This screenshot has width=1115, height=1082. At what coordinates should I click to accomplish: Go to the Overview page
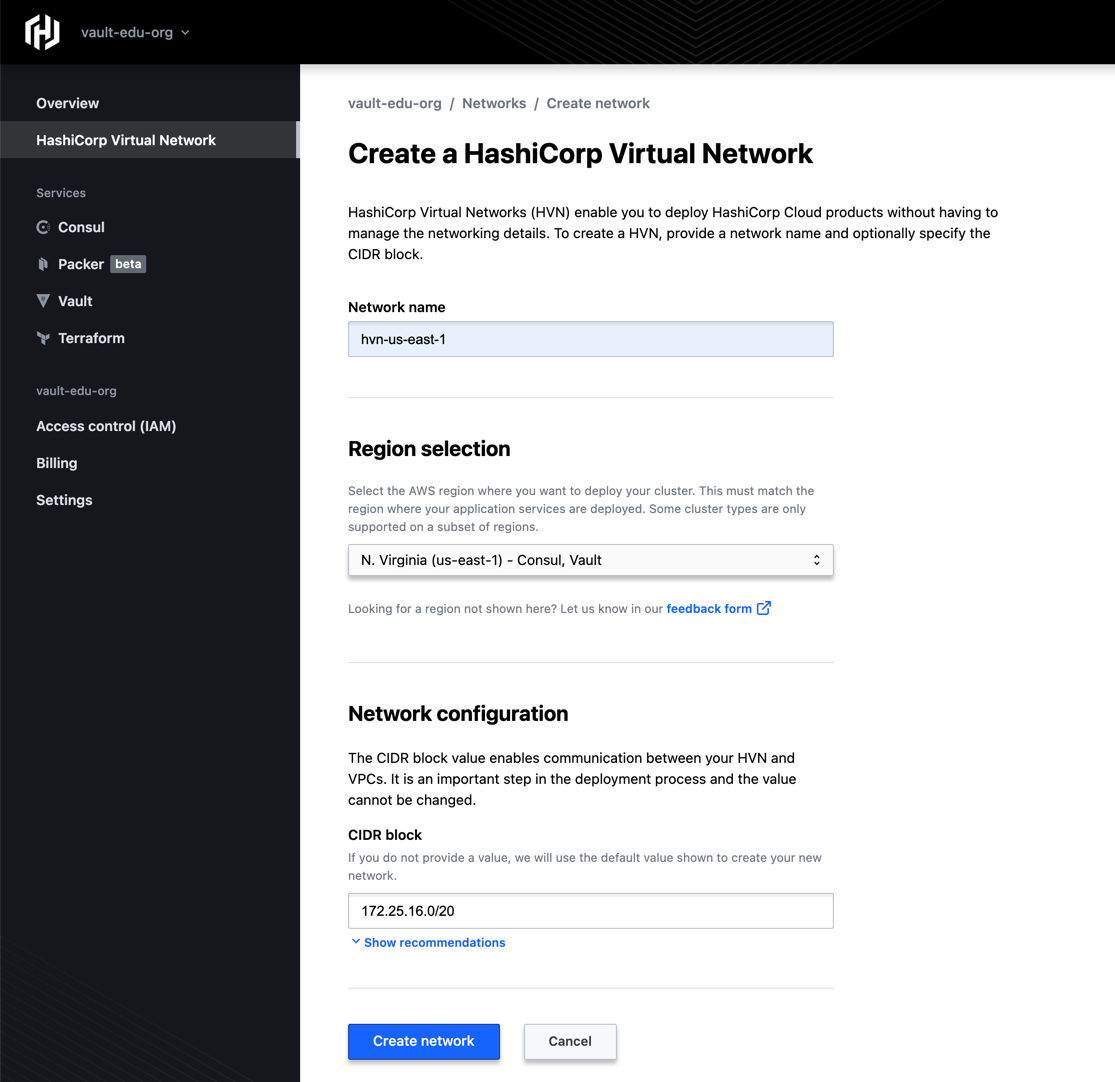[x=68, y=103]
